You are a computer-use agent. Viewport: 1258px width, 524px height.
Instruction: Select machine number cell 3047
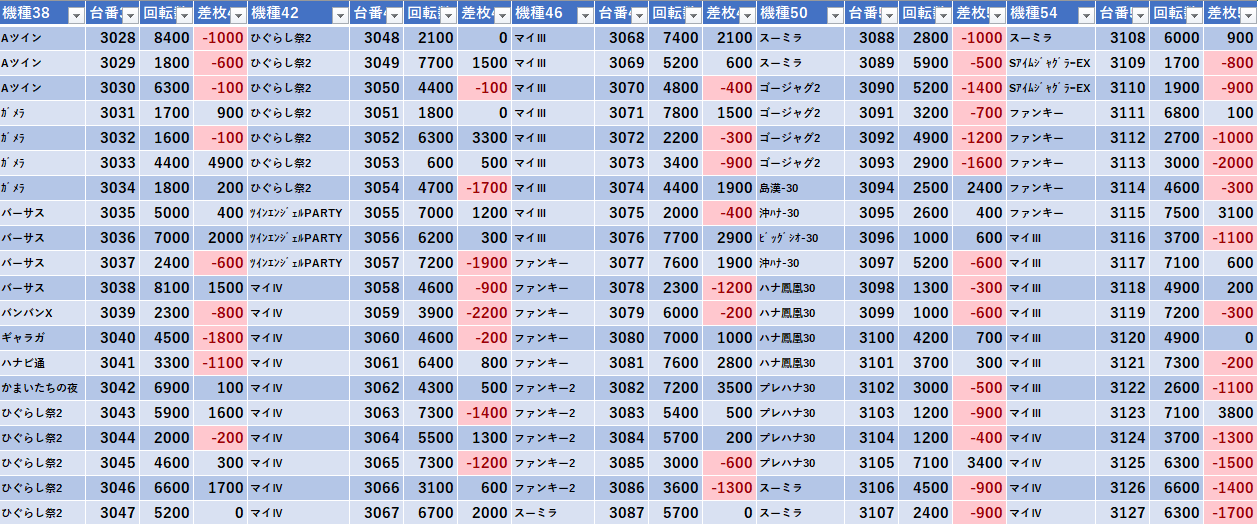112,513
